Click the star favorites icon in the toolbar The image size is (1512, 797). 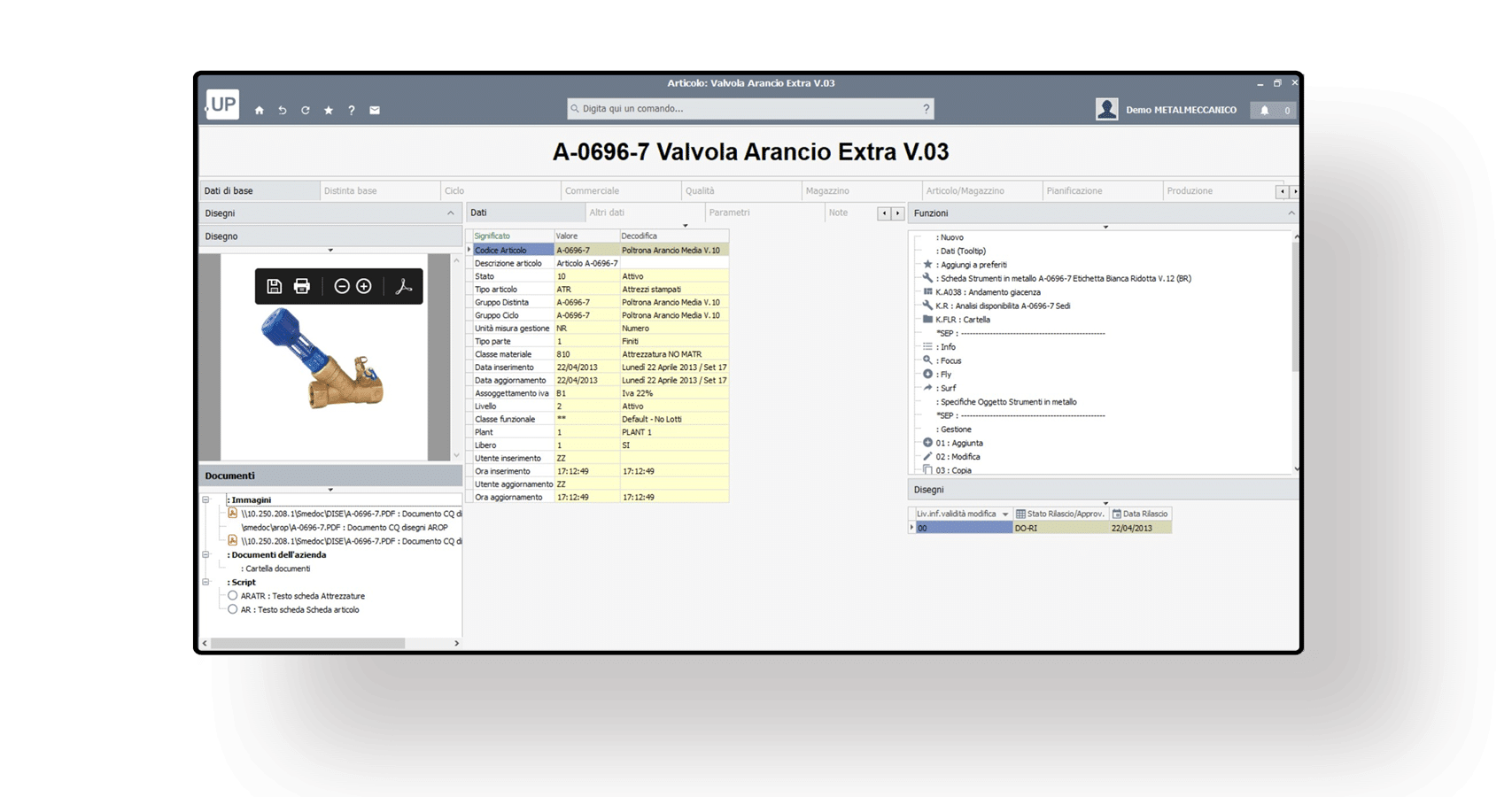329,111
